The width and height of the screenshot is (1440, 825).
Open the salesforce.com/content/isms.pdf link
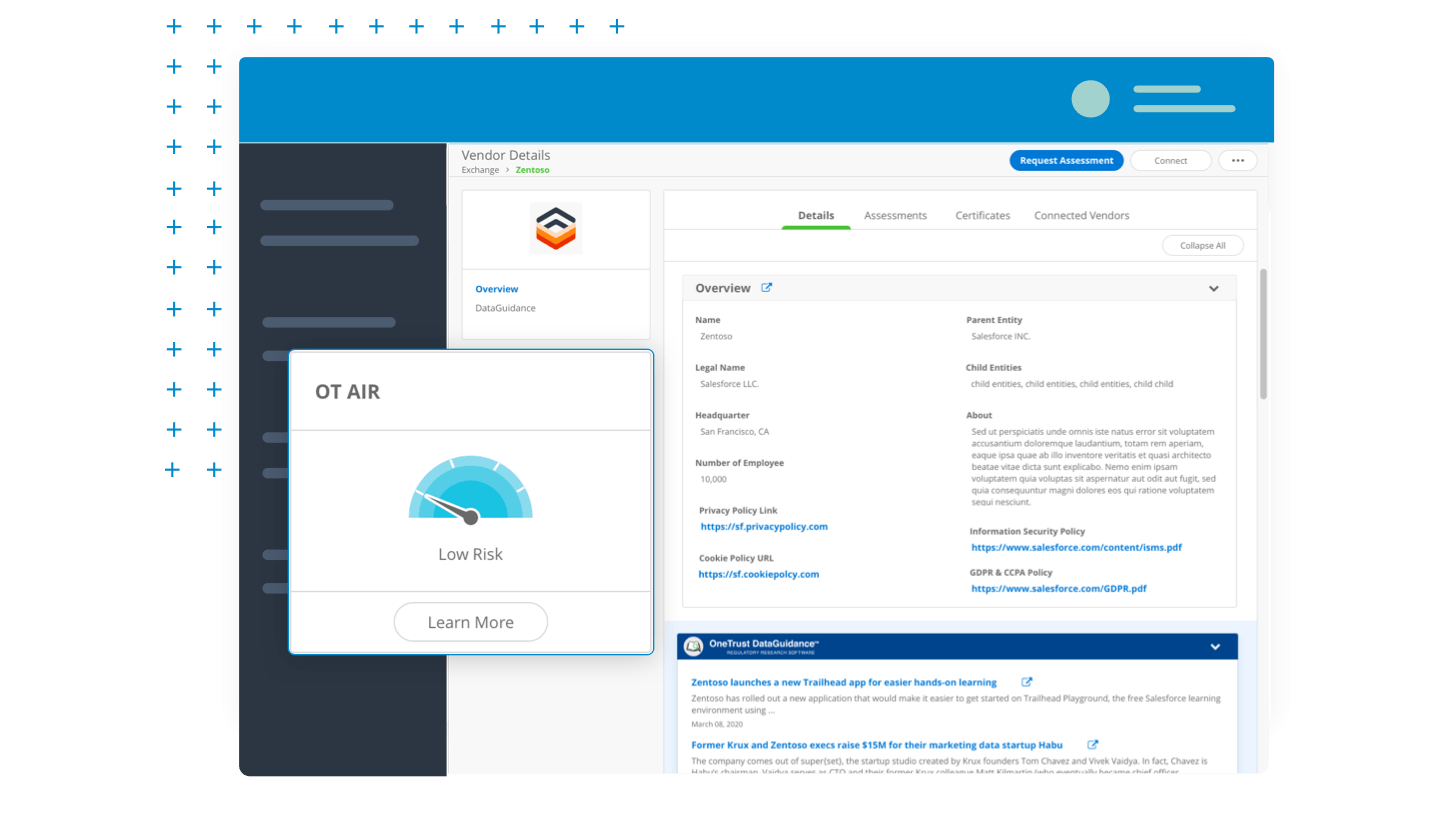click(x=1077, y=548)
